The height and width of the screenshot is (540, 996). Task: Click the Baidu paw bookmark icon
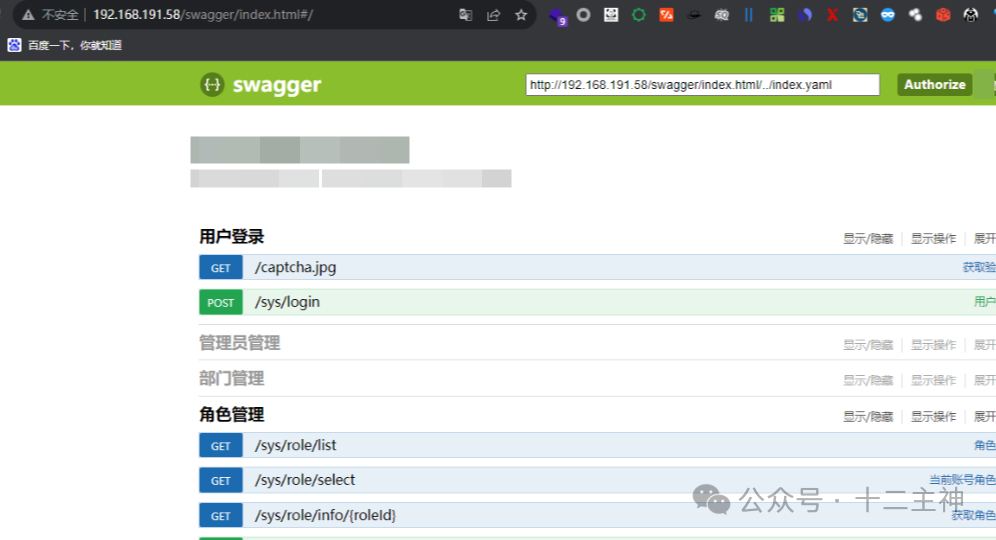(14, 45)
